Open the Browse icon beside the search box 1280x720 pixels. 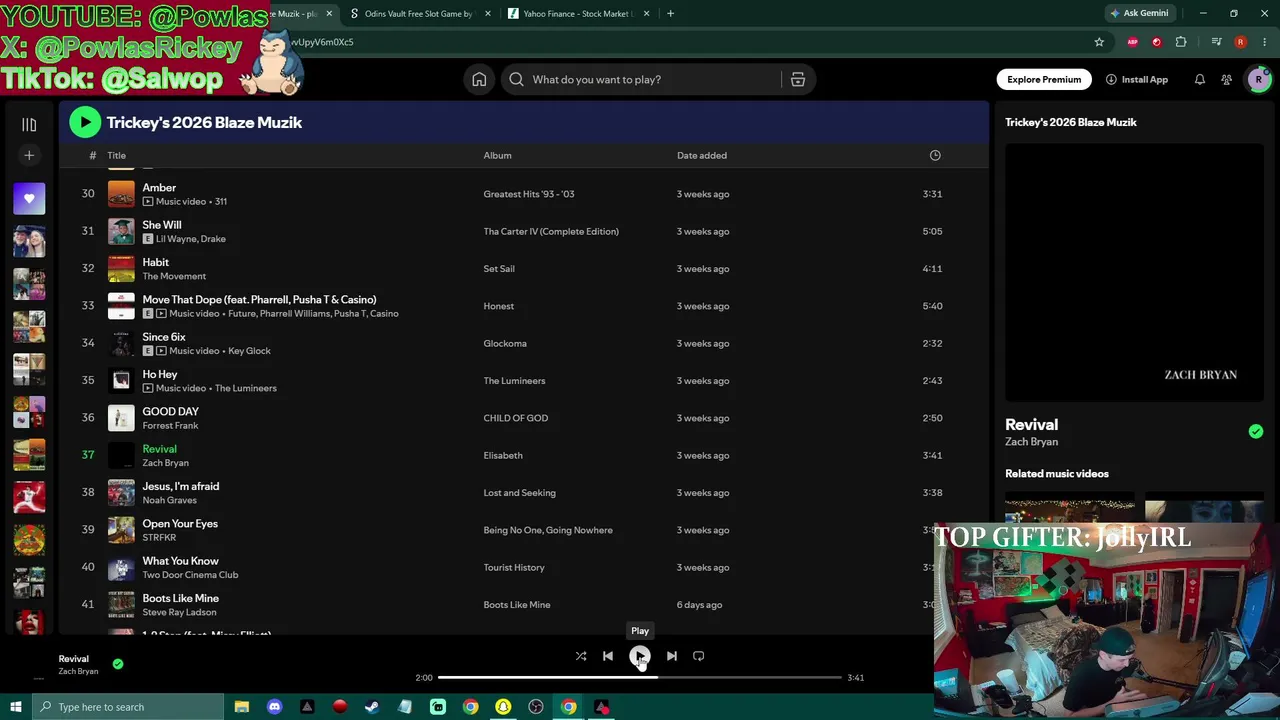(x=798, y=80)
